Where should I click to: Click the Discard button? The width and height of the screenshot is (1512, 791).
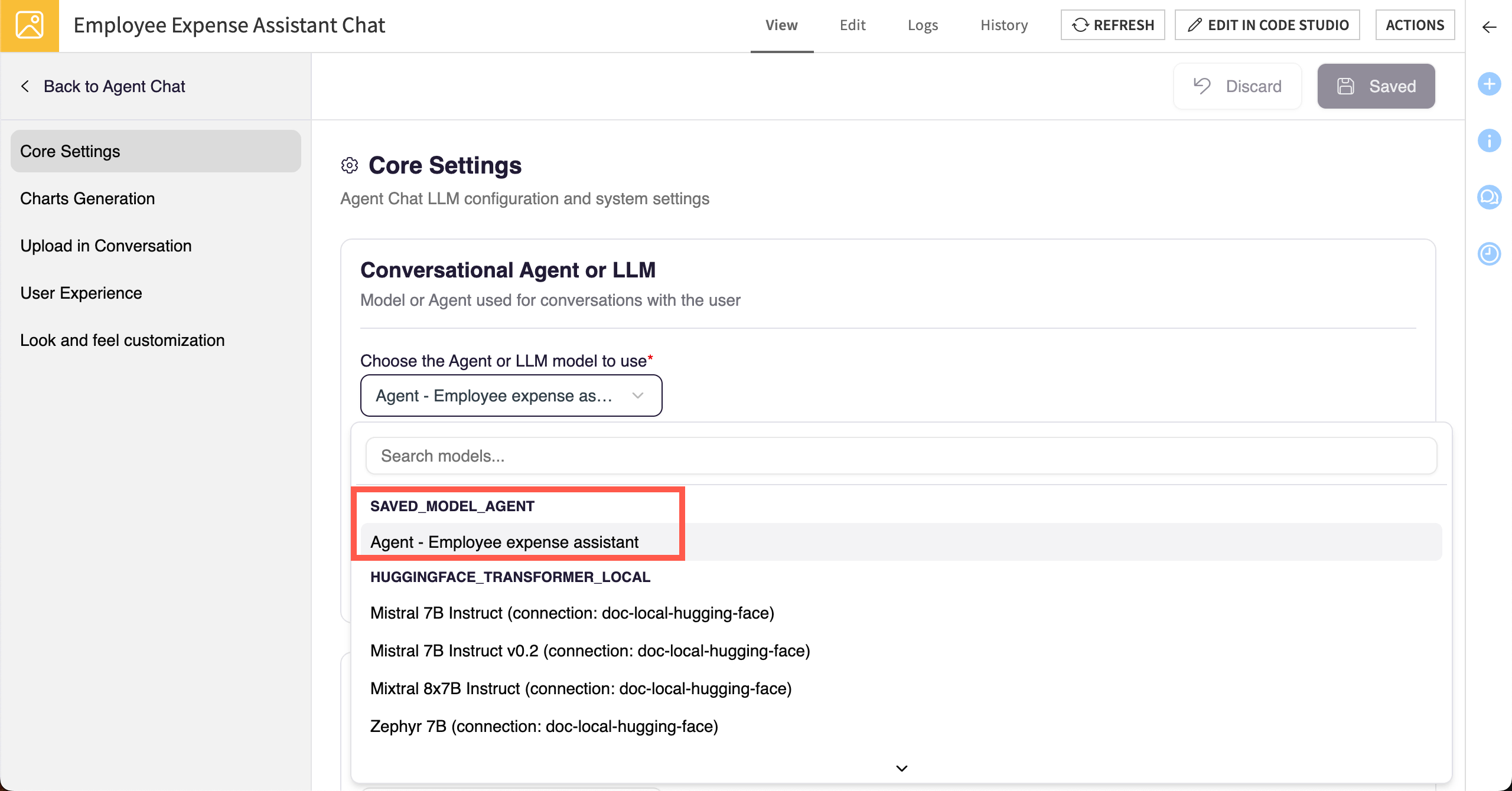click(x=1238, y=86)
